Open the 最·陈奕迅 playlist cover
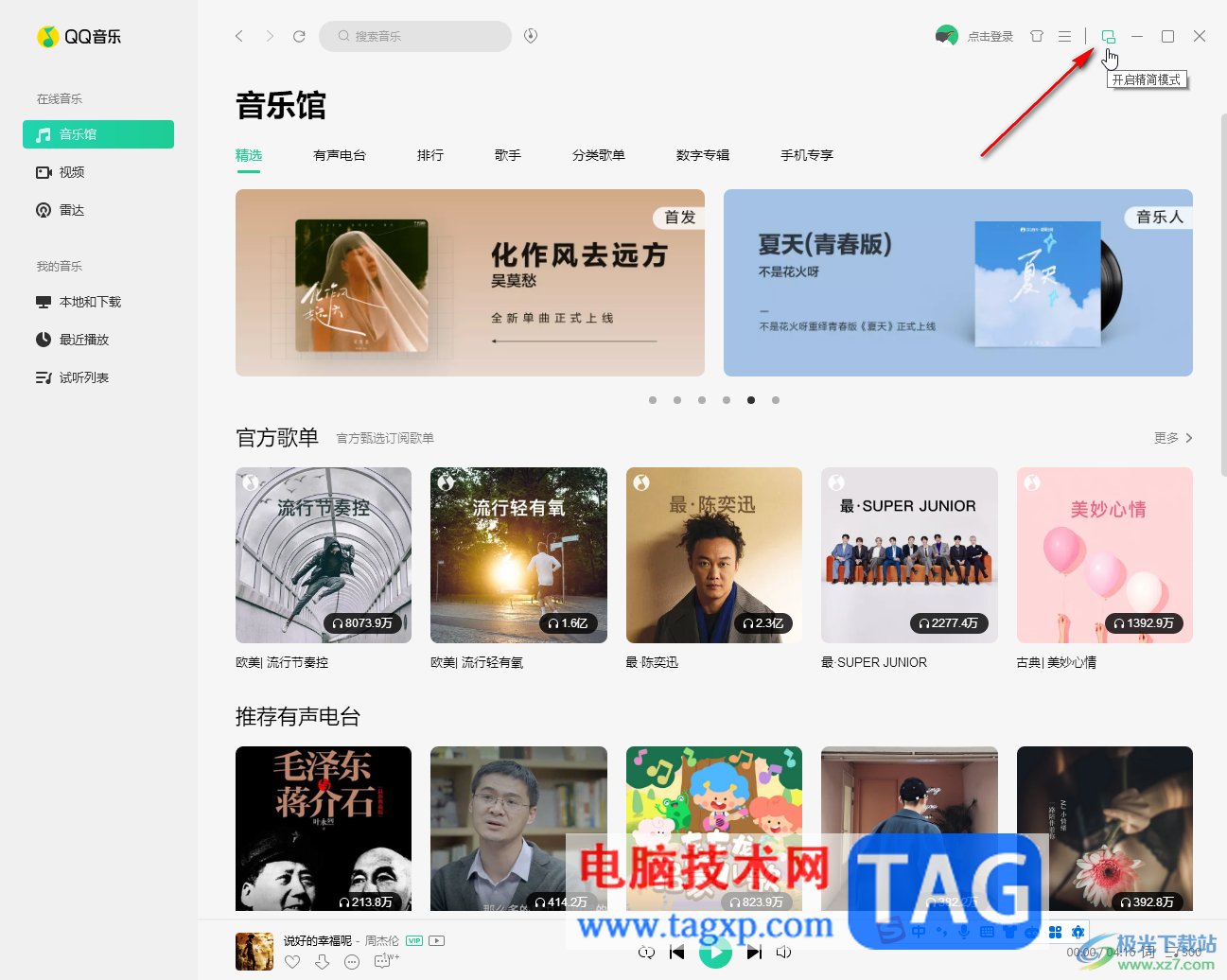Screen dimensions: 1227x980 [714, 555]
